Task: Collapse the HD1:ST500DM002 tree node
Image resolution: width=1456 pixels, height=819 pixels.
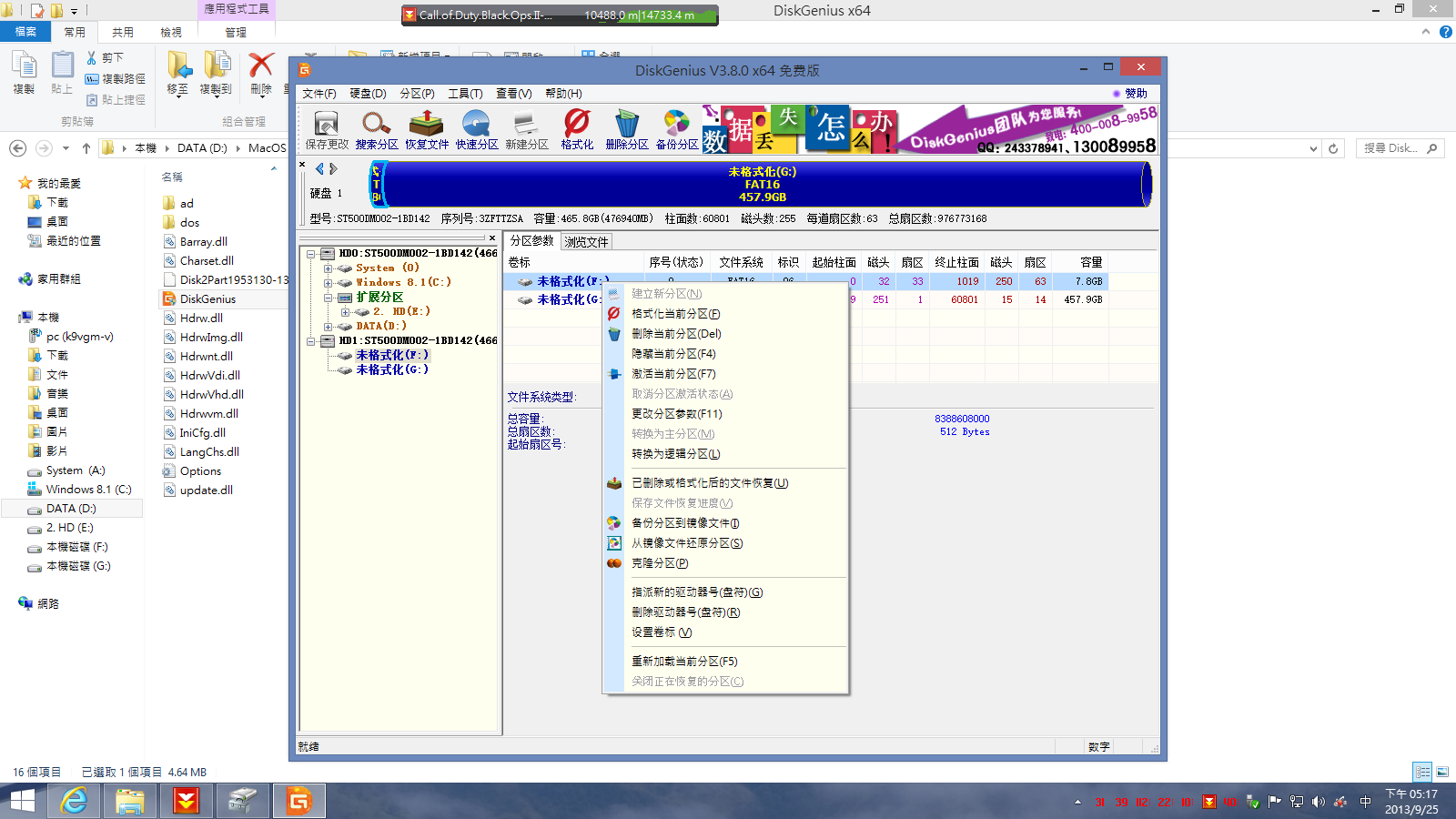Action: [x=311, y=341]
